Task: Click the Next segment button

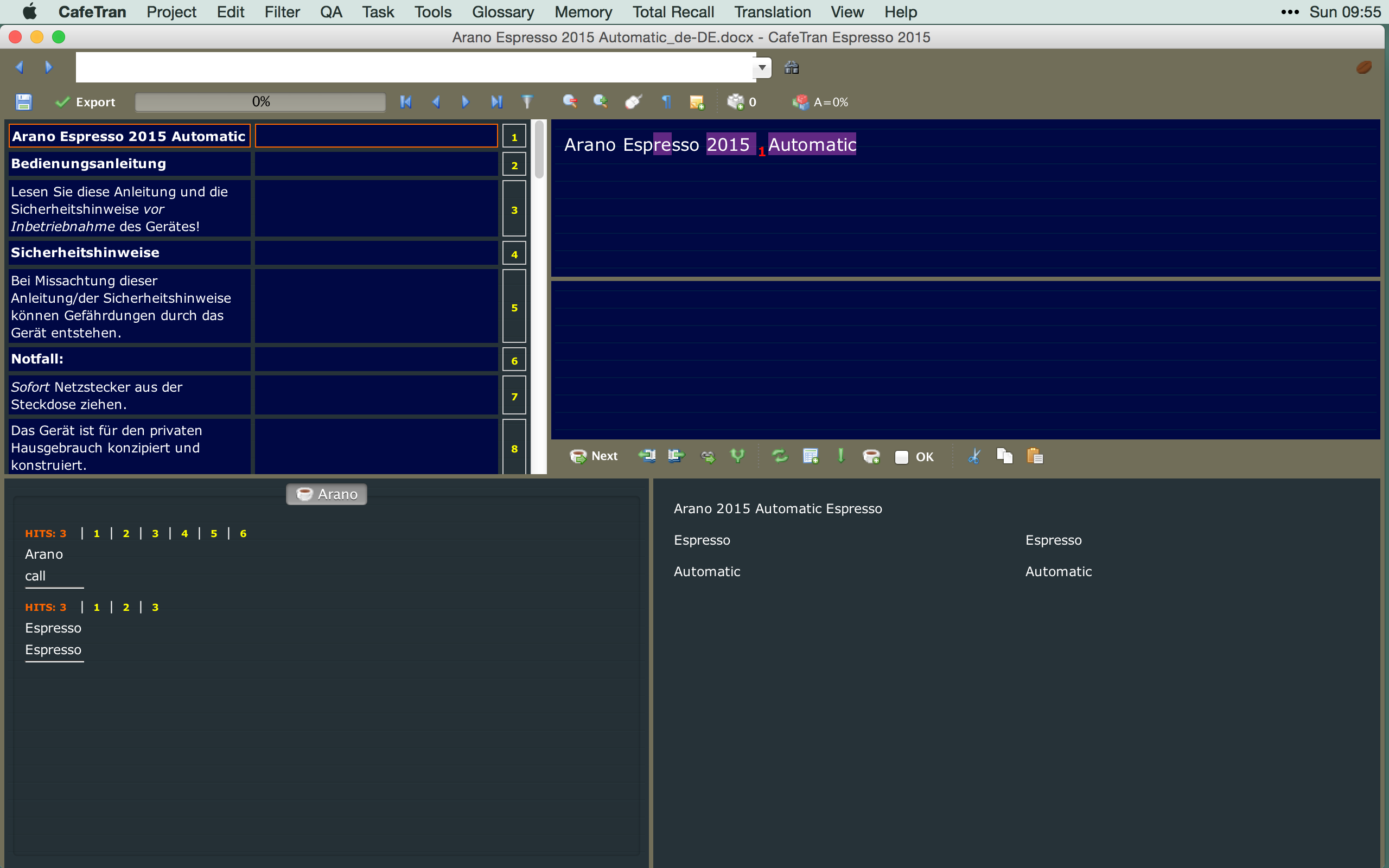Action: point(594,456)
